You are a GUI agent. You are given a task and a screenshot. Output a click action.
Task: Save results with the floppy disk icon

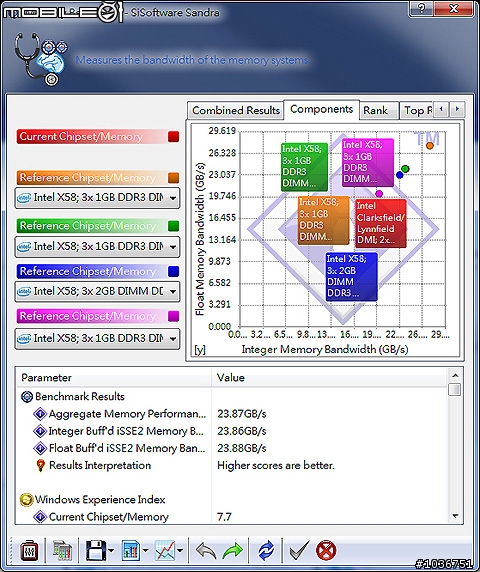(x=96, y=551)
